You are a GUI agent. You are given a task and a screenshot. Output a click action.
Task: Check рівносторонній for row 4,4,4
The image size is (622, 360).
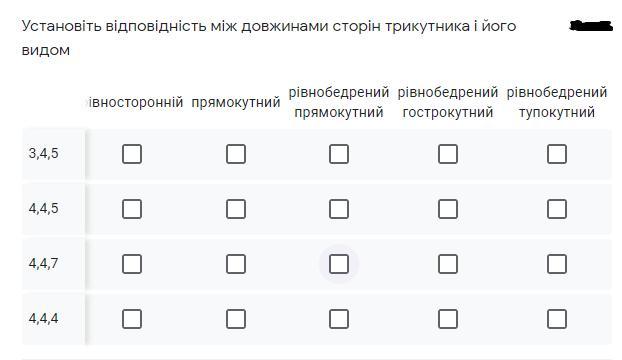tap(132, 319)
